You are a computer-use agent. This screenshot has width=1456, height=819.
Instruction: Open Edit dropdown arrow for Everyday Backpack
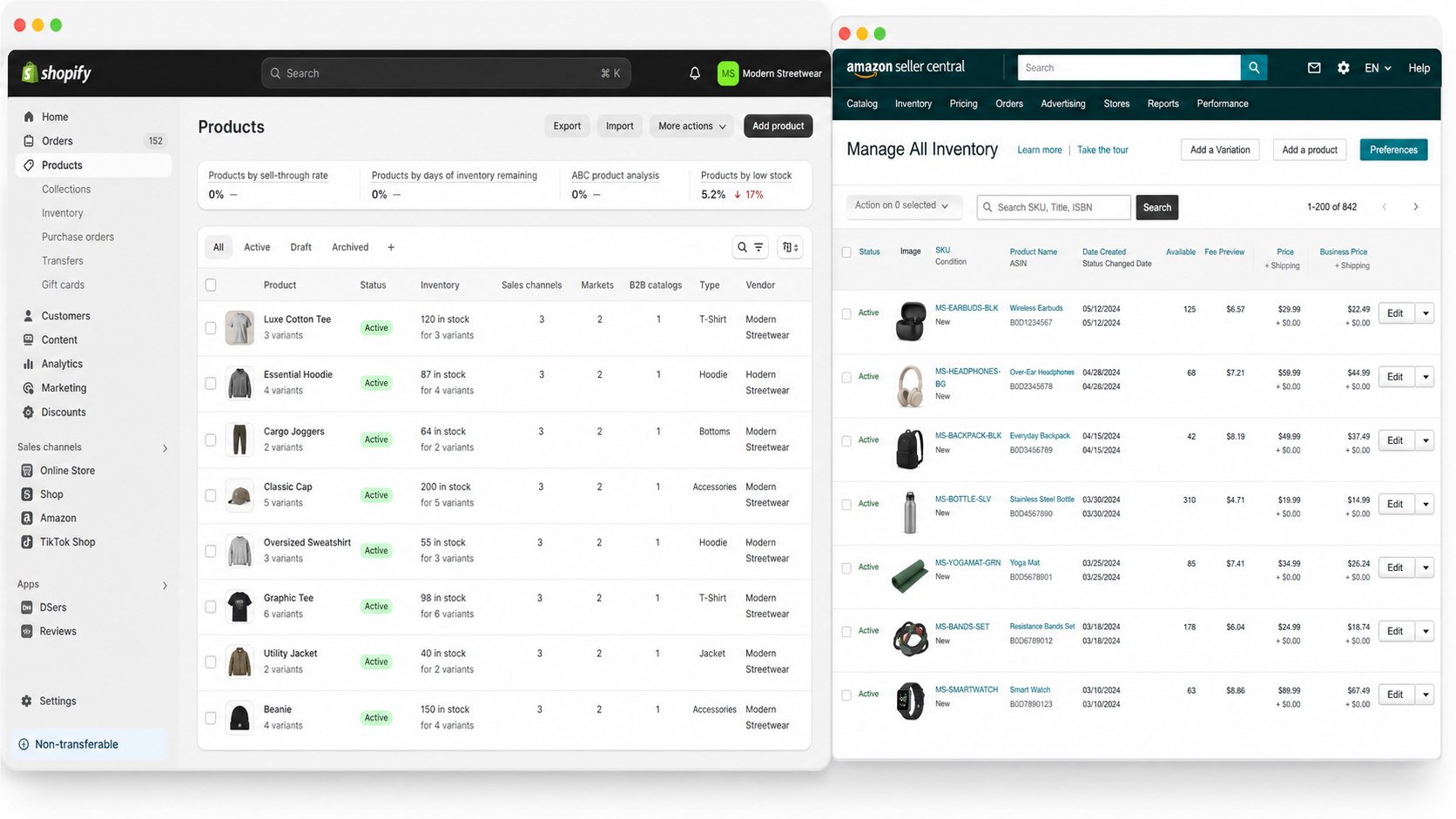click(x=1426, y=440)
